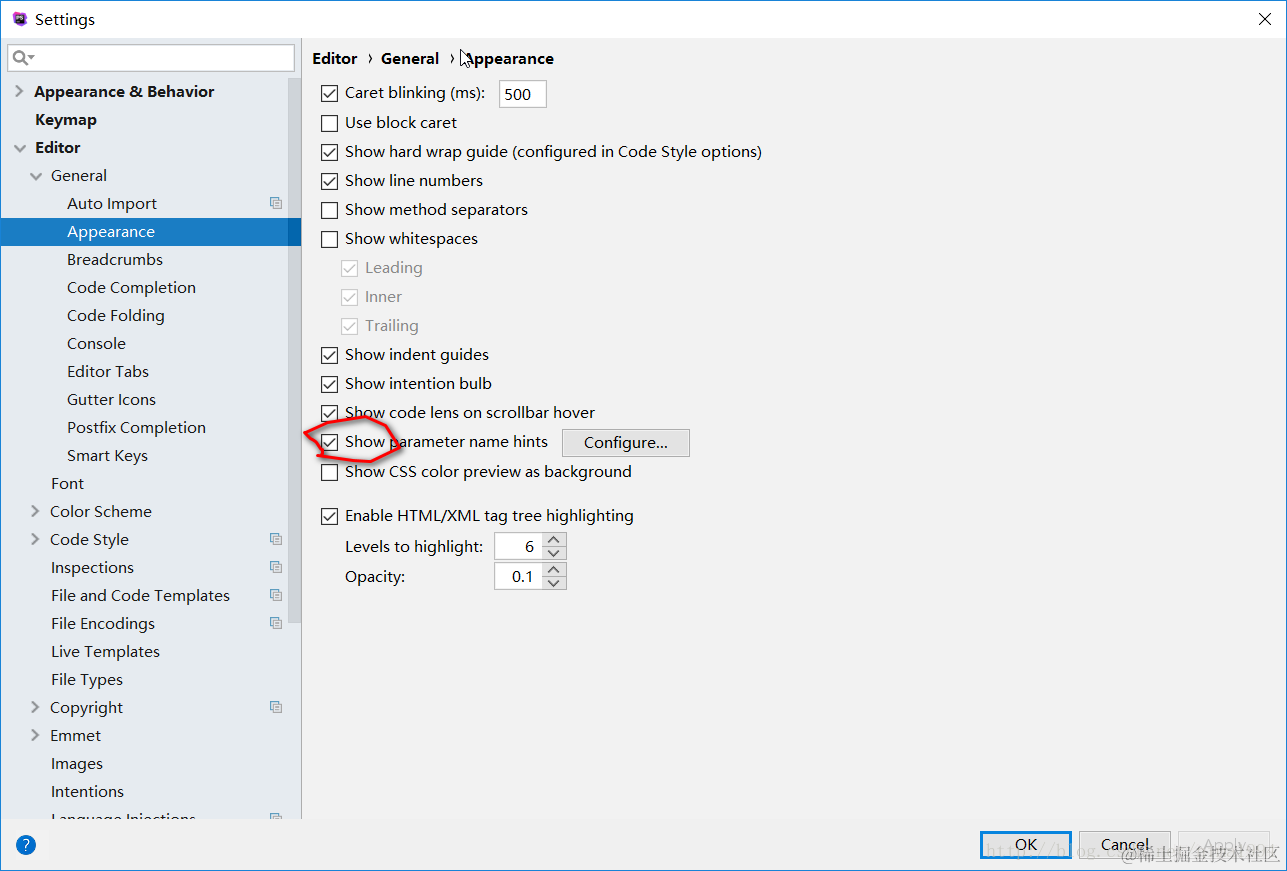Click the settings search field
The height and width of the screenshot is (871, 1287).
pos(151,58)
